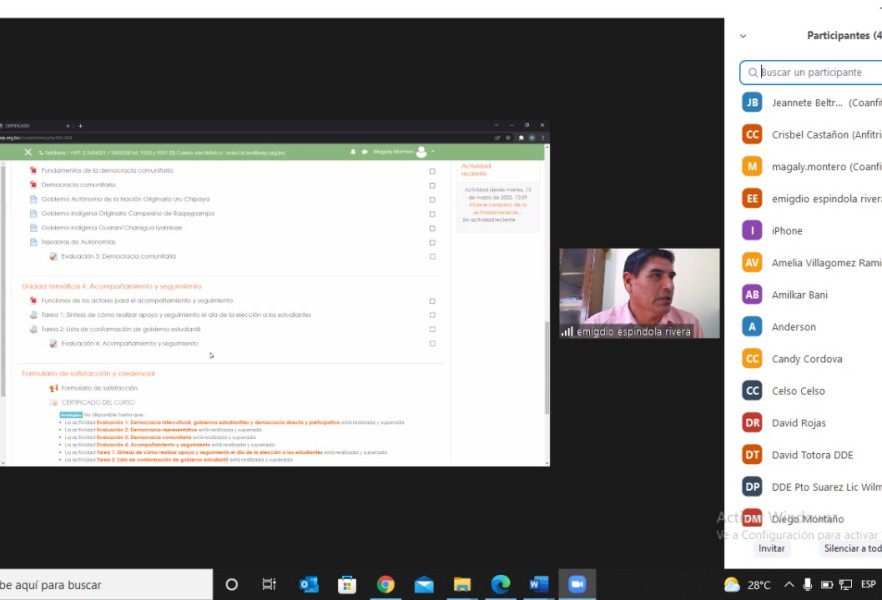Click the Task View taskbar icon
The image size is (882, 600).
(x=269, y=584)
